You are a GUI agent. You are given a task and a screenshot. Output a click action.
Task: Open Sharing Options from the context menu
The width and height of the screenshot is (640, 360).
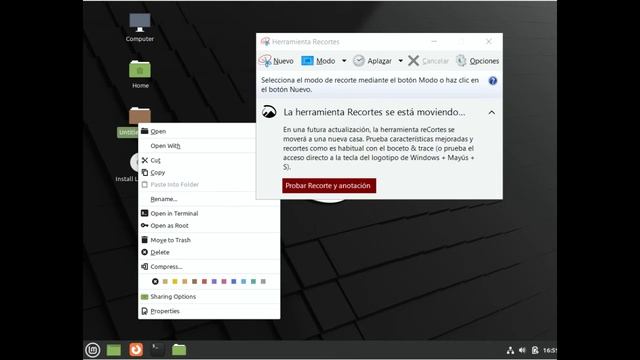coord(209,297)
